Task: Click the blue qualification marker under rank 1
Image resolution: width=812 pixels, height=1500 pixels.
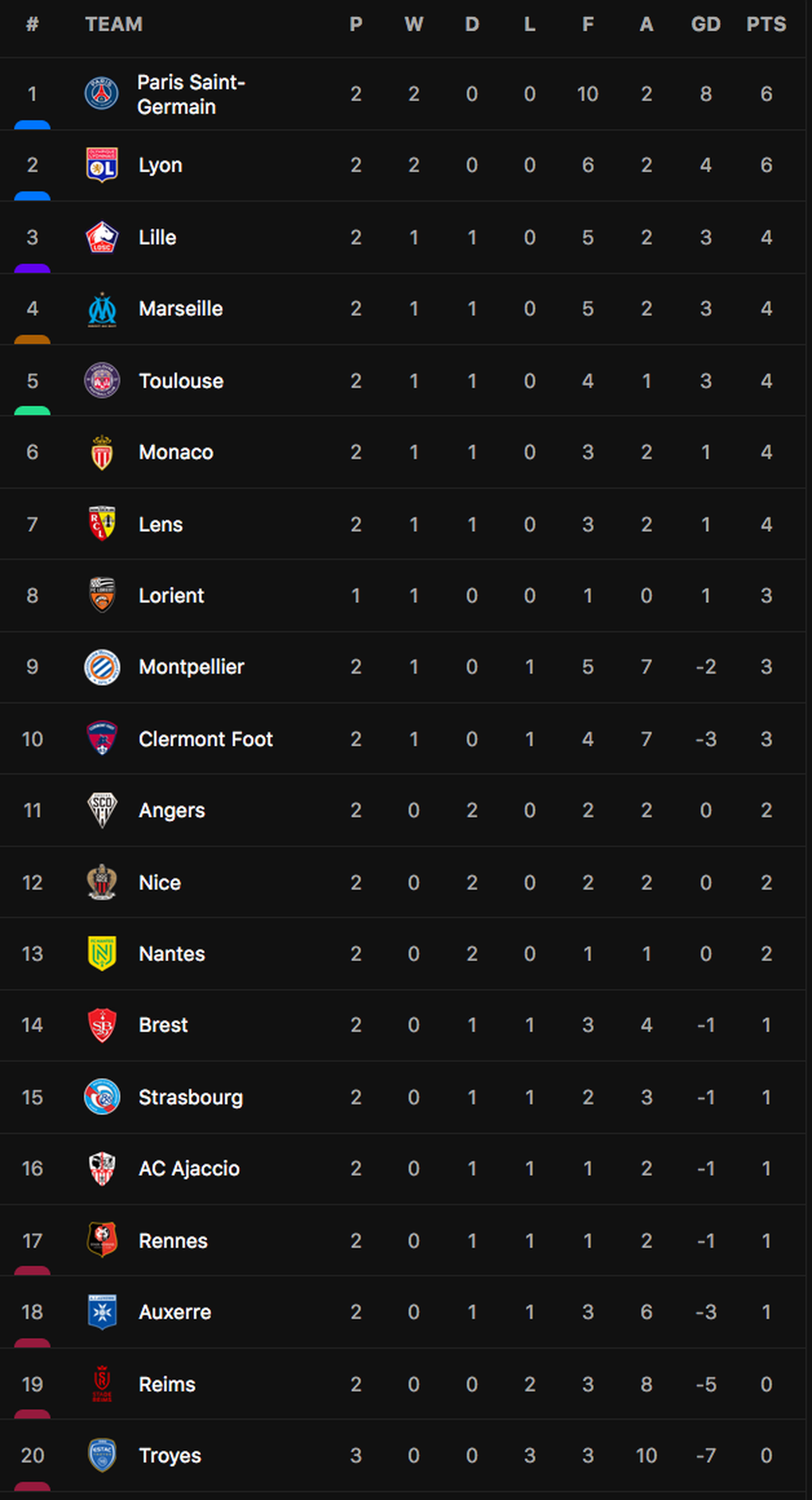Action: pos(33,125)
